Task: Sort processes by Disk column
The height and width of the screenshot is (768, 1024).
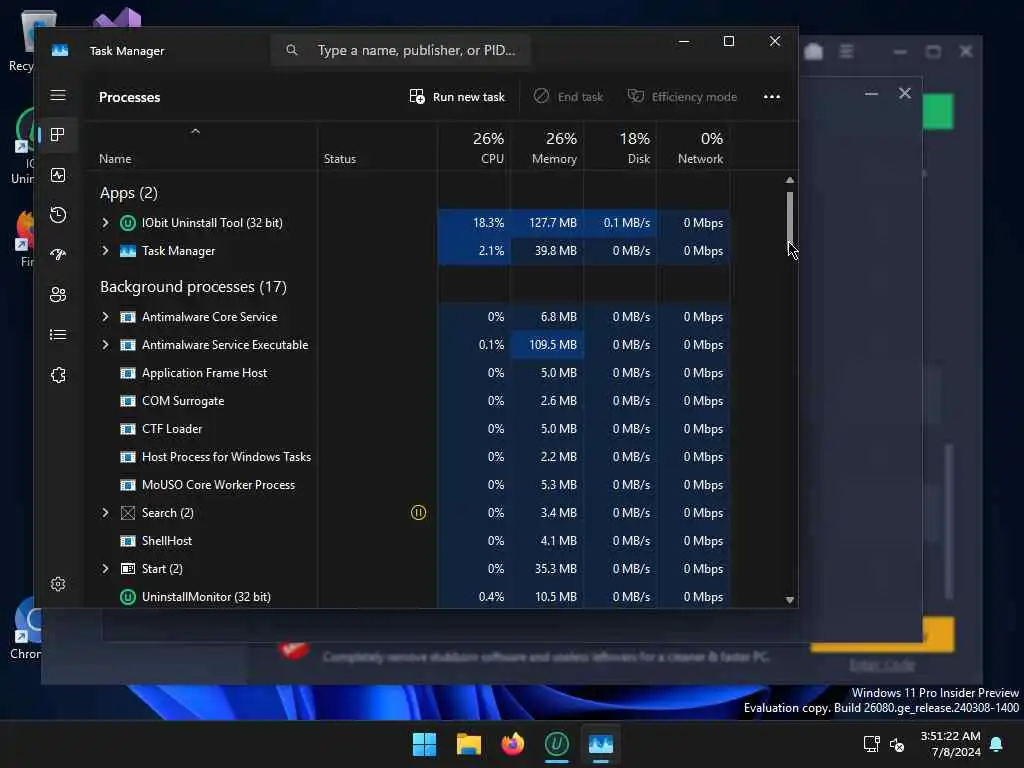Action: tap(634, 148)
